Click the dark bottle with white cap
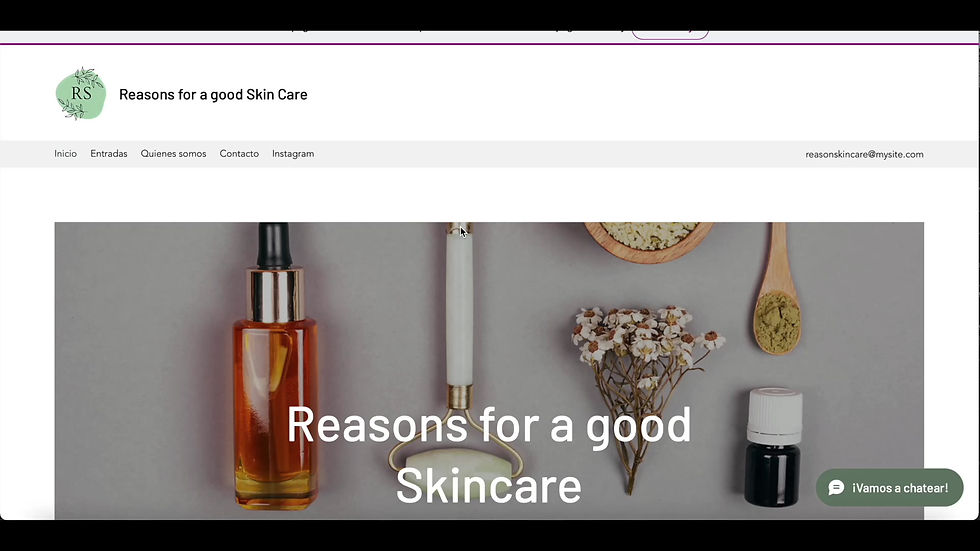The width and height of the screenshot is (980, 551). tap(773, 447)
